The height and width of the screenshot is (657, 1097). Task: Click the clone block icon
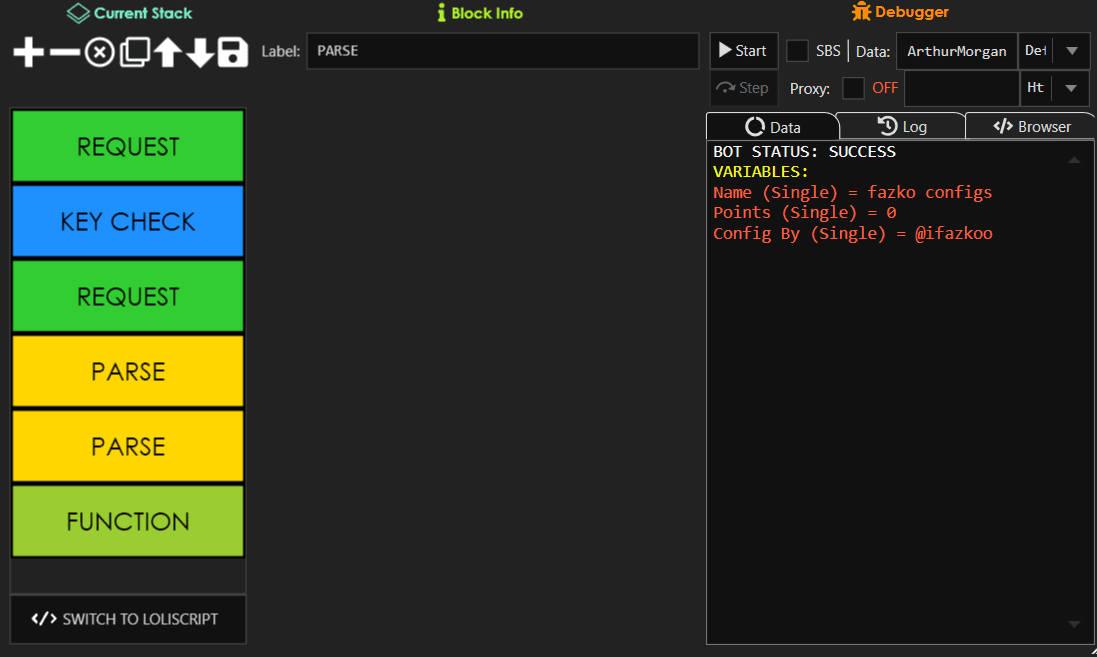pos(133,52)
